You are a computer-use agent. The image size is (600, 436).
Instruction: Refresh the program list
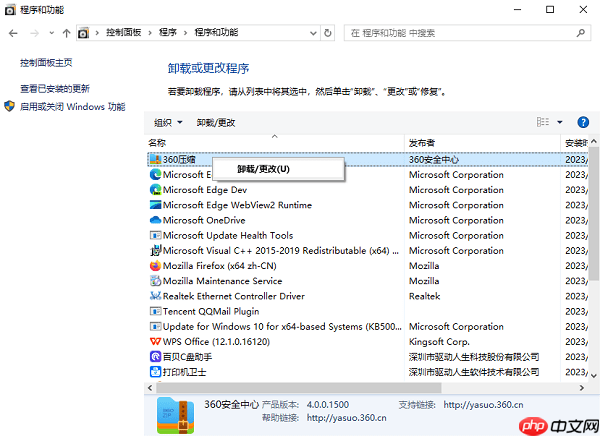pyautogui.click(x=328, y=33)
